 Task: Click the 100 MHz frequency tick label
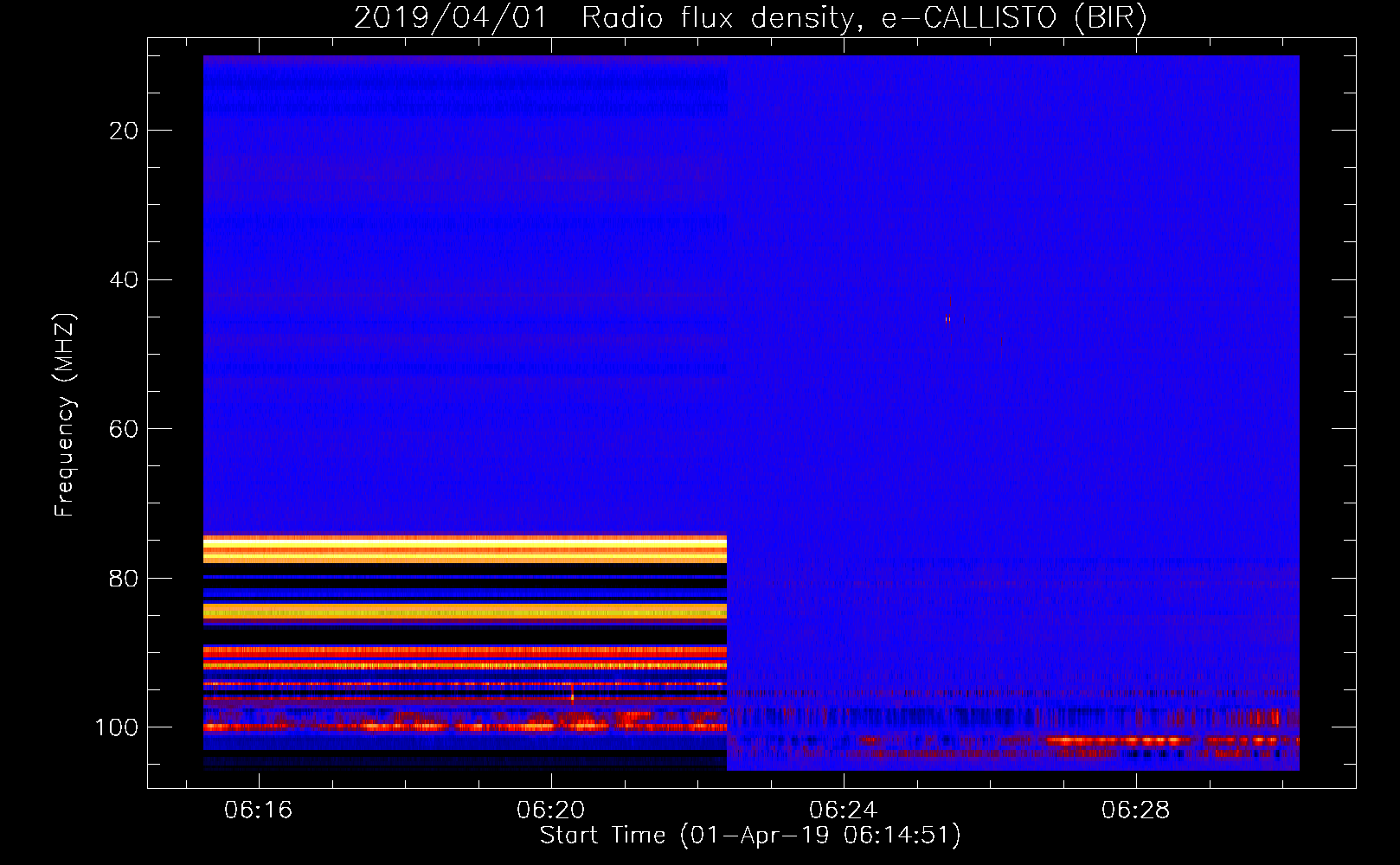117,727
